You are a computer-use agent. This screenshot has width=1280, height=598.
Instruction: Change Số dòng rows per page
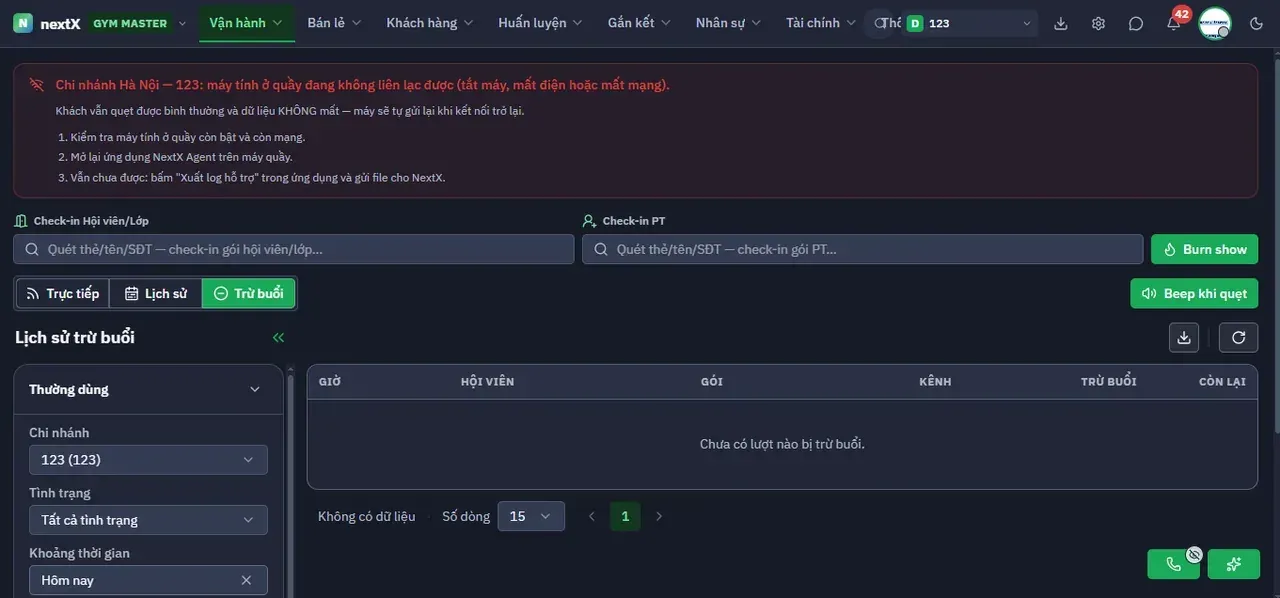pyautogui.click(x=531, y=516)
